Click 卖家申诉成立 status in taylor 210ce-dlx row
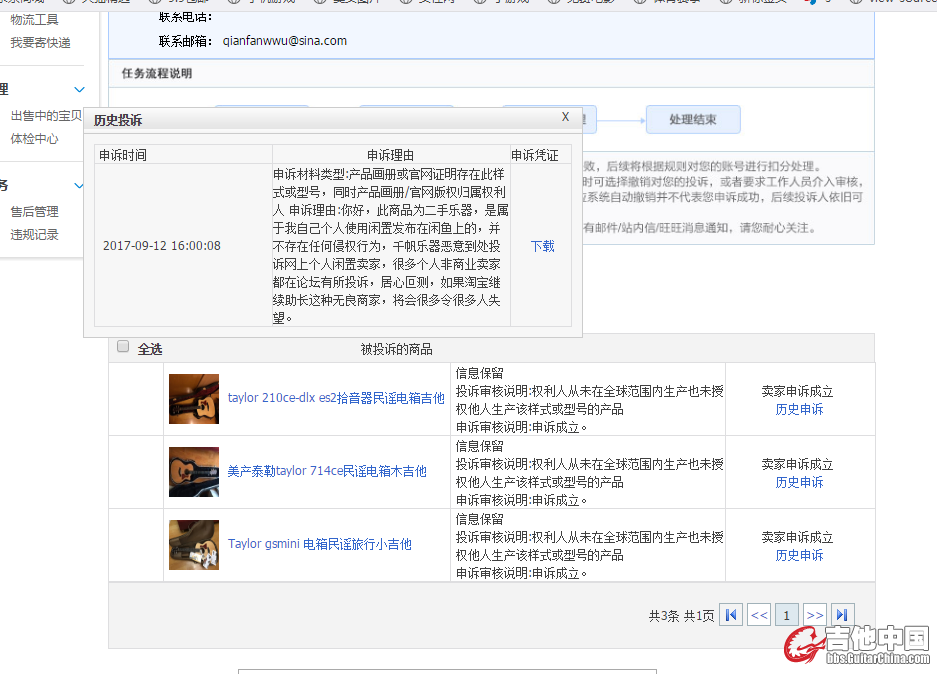Viewport: 937px width, 674px height. [x=797, y=391]
